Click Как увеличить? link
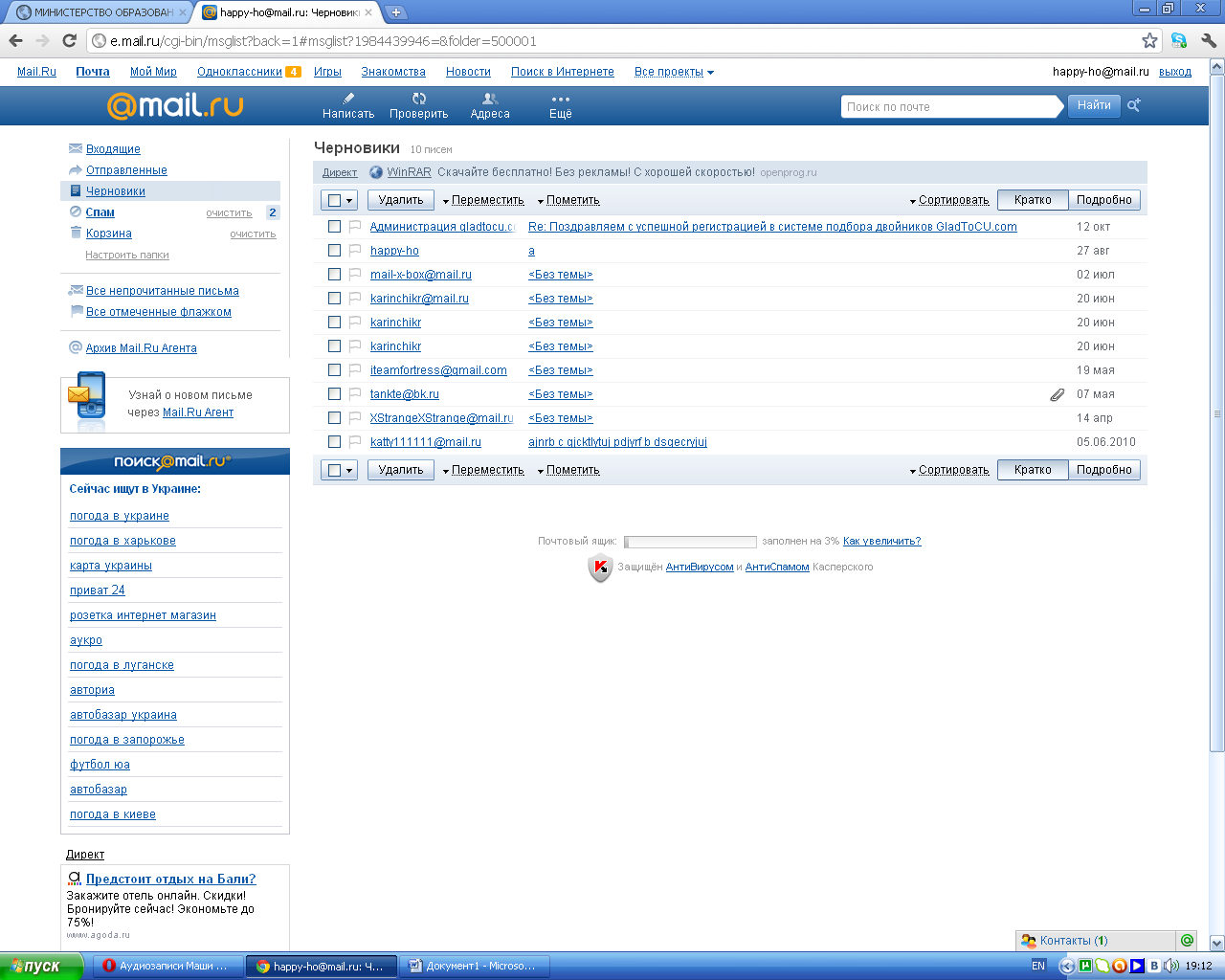The image size is (1225, 980). (882, 541)
